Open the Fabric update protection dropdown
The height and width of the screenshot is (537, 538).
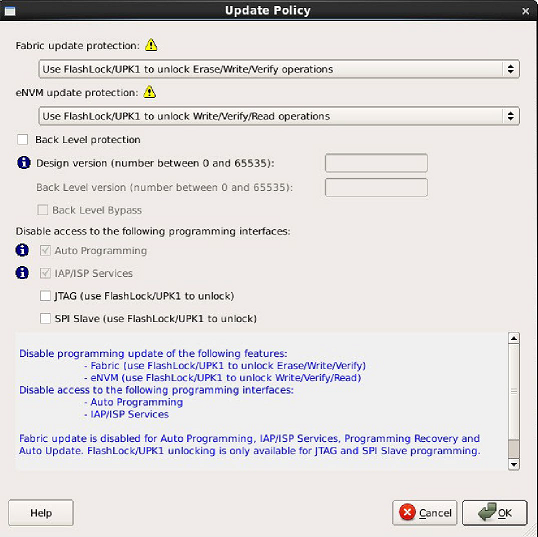(279, 69)
